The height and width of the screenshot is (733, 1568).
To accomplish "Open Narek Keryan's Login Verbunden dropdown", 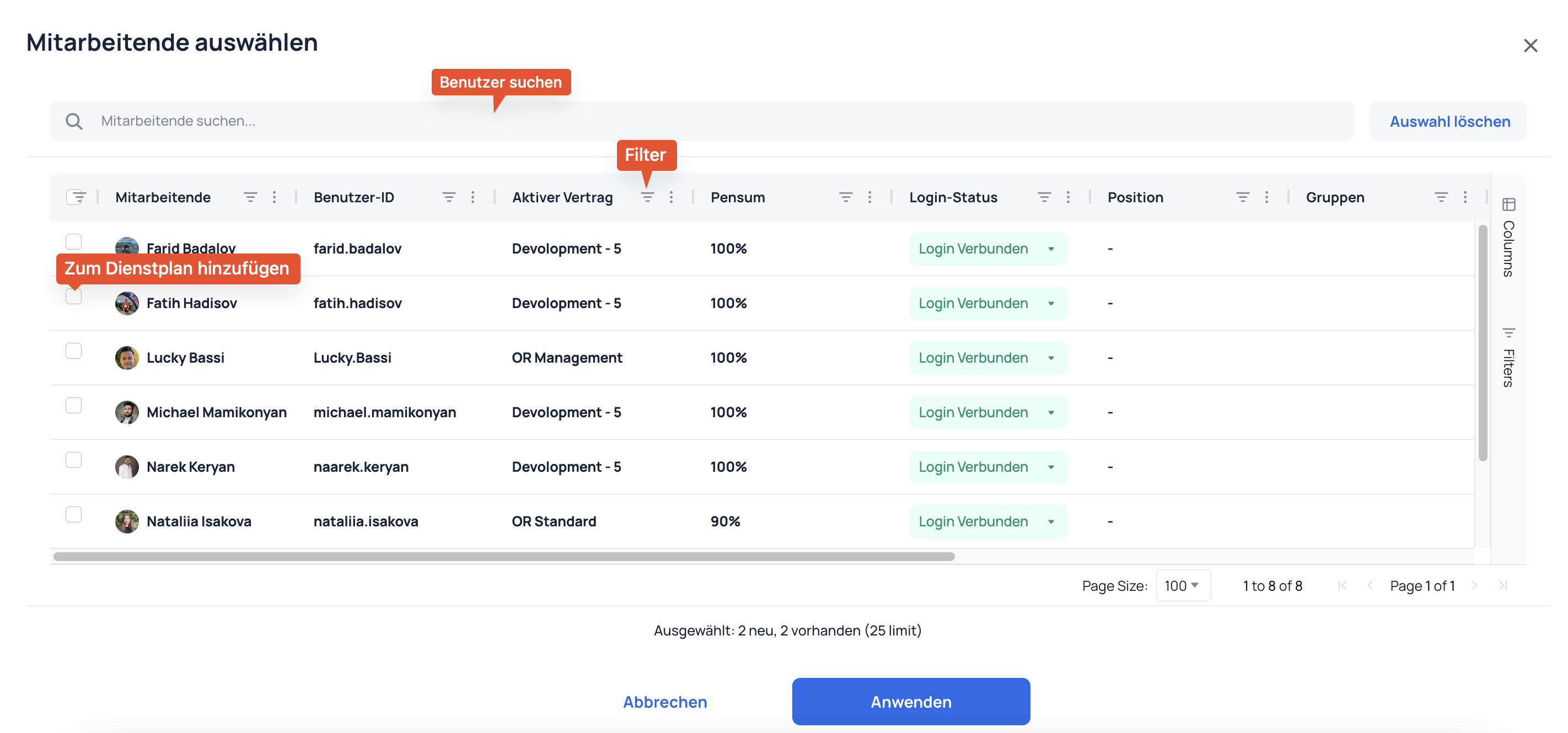I will click(x=988, y=467).
